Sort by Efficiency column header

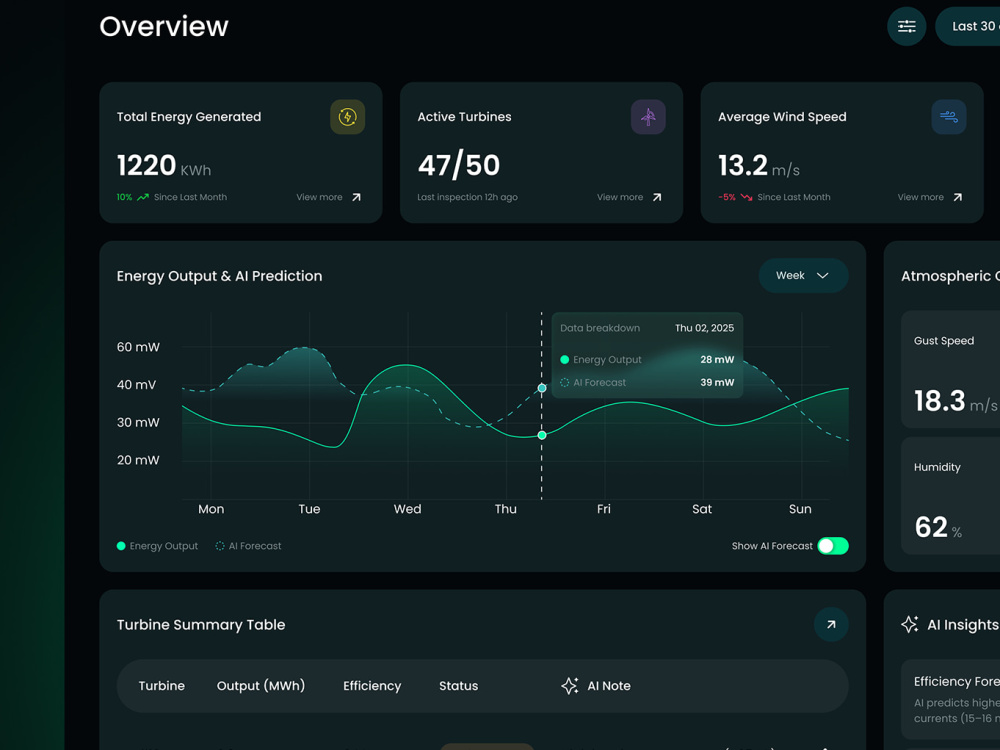click(372, 686)
